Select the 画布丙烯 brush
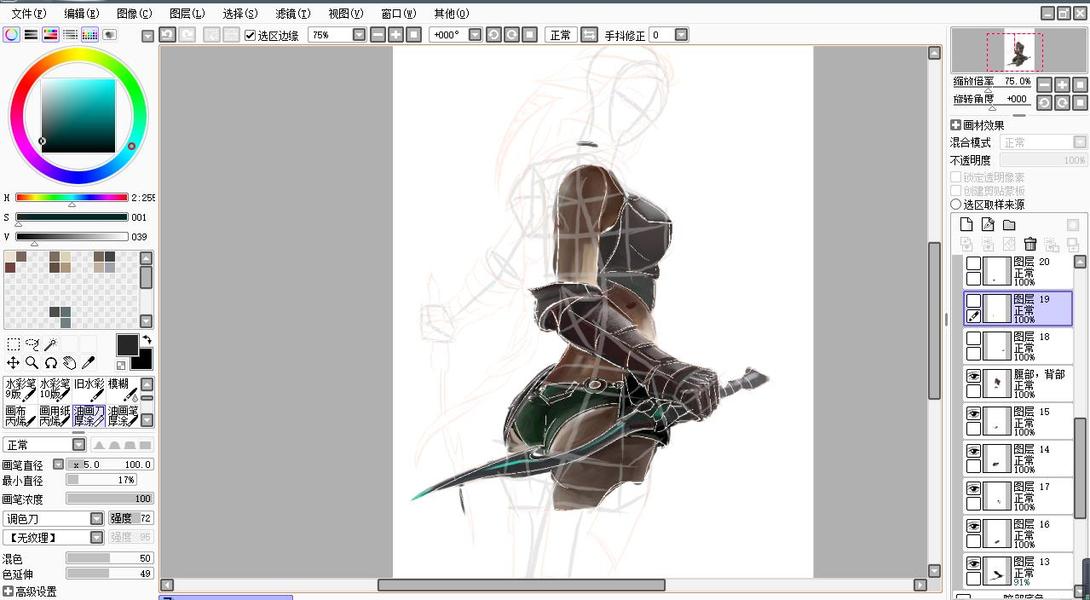1090x600 pixels. tap(19, 416)
